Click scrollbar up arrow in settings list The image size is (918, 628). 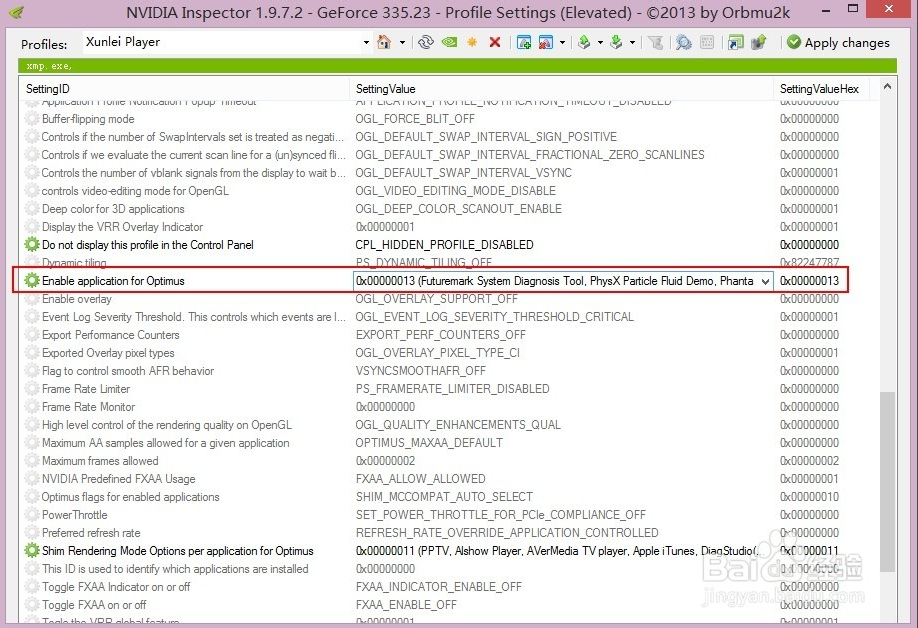coord(888,87)
